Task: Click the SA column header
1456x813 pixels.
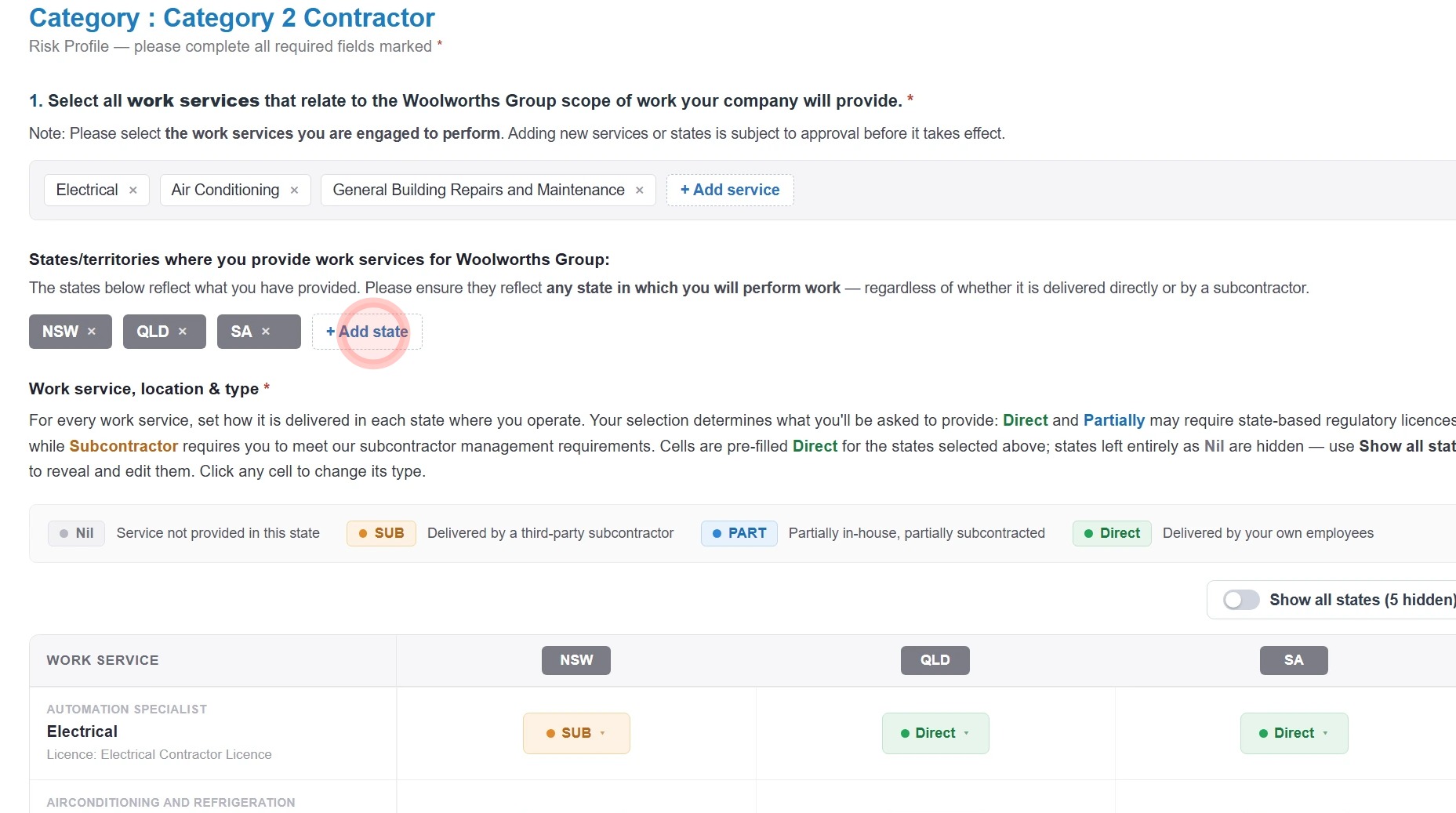Action: (1294, 660)
